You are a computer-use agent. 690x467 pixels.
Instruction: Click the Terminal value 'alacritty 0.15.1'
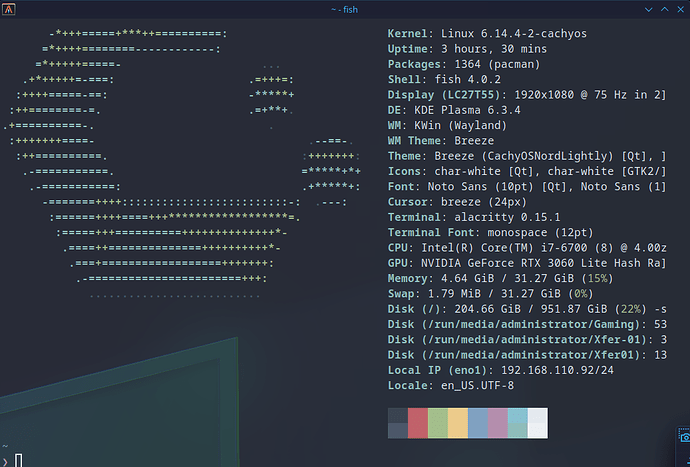(x=507, y=217)
